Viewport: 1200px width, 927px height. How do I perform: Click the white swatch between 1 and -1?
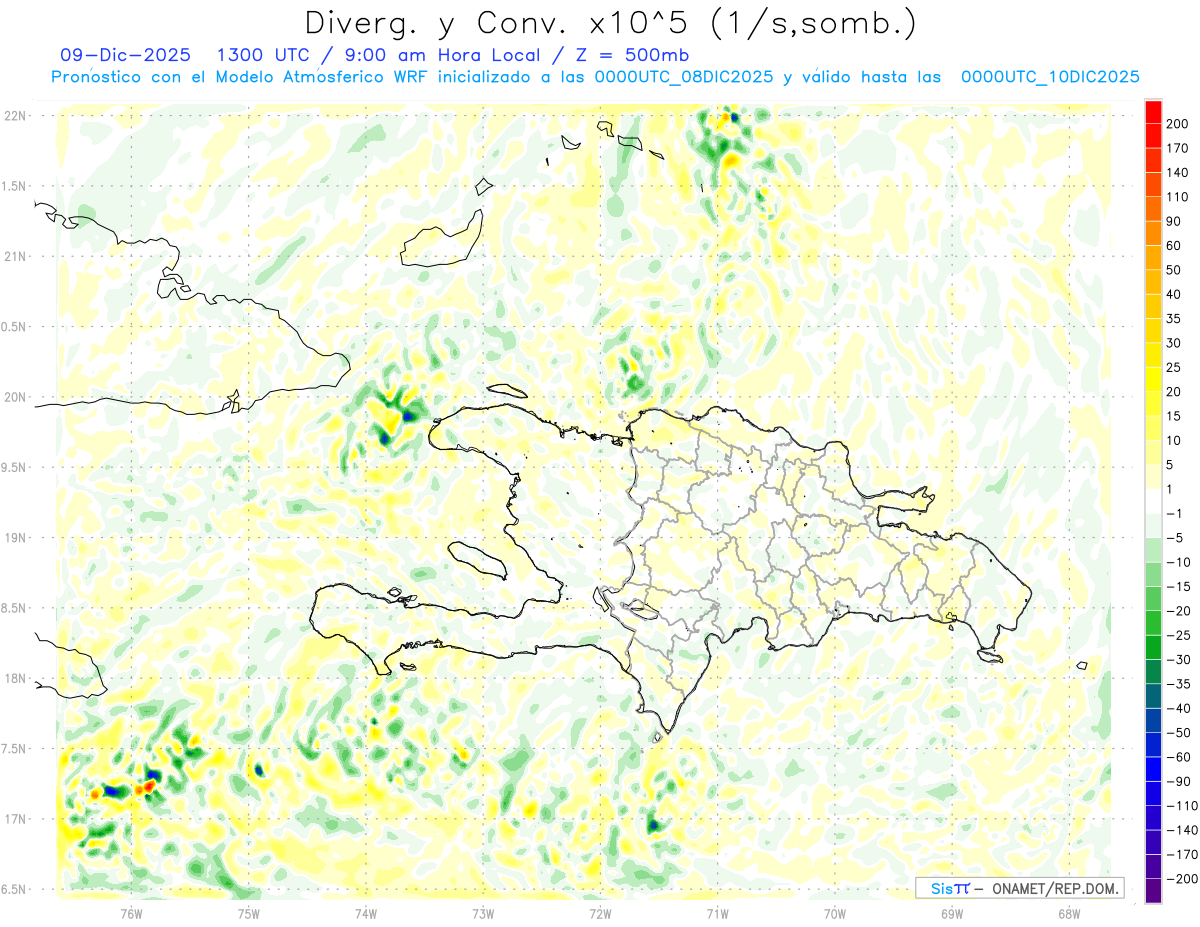click(x=1153, y=502)
